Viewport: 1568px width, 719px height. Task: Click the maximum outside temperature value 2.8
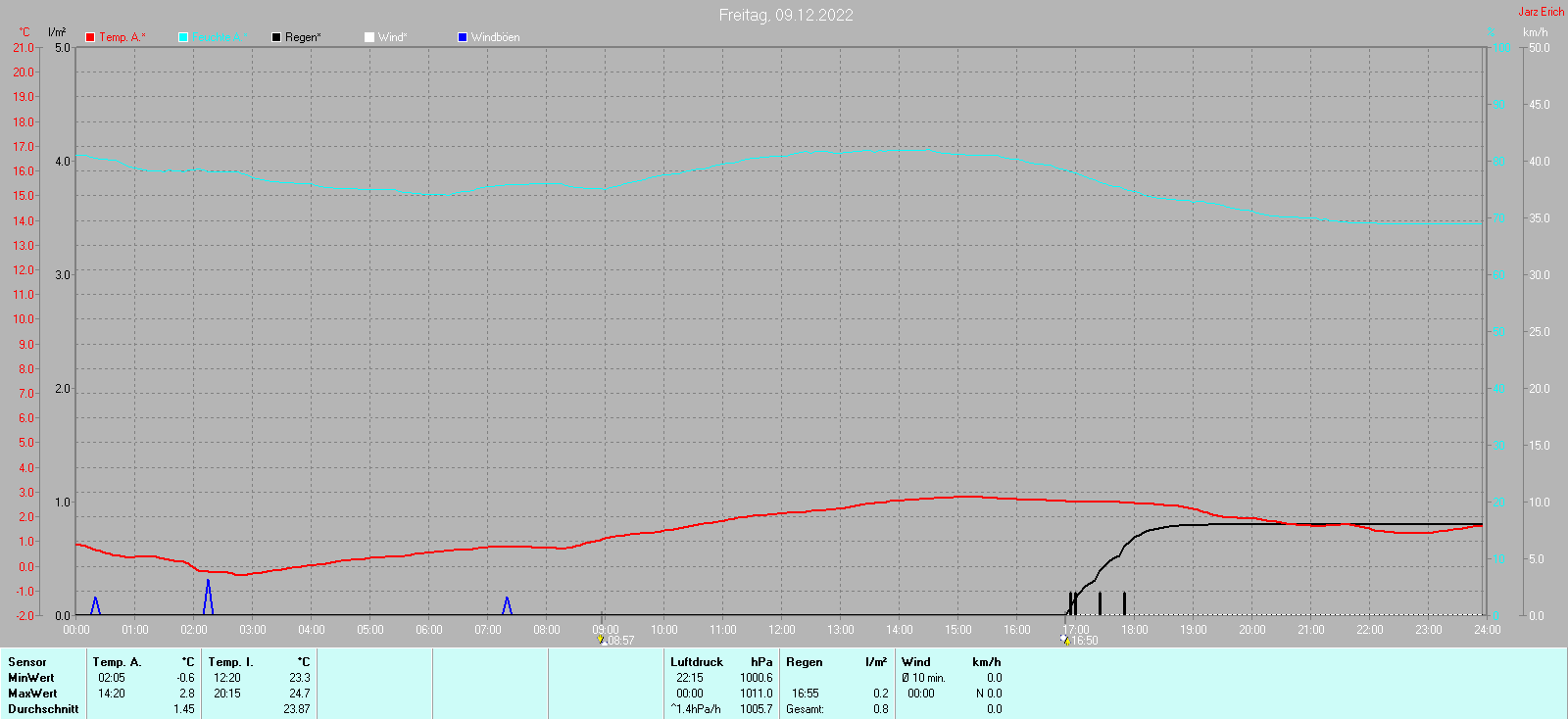(x=187, y=694)
